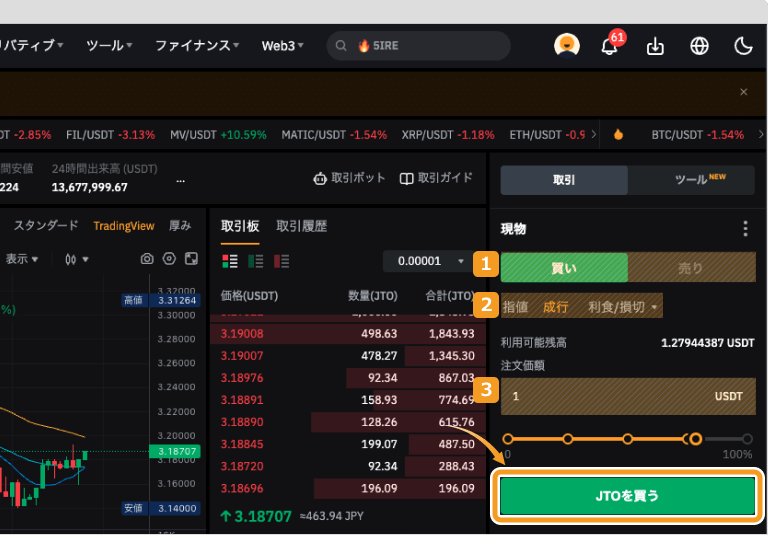Show buy-only order book view
The height and width of the screenshot is (535, 768).
tap(256, 261)
